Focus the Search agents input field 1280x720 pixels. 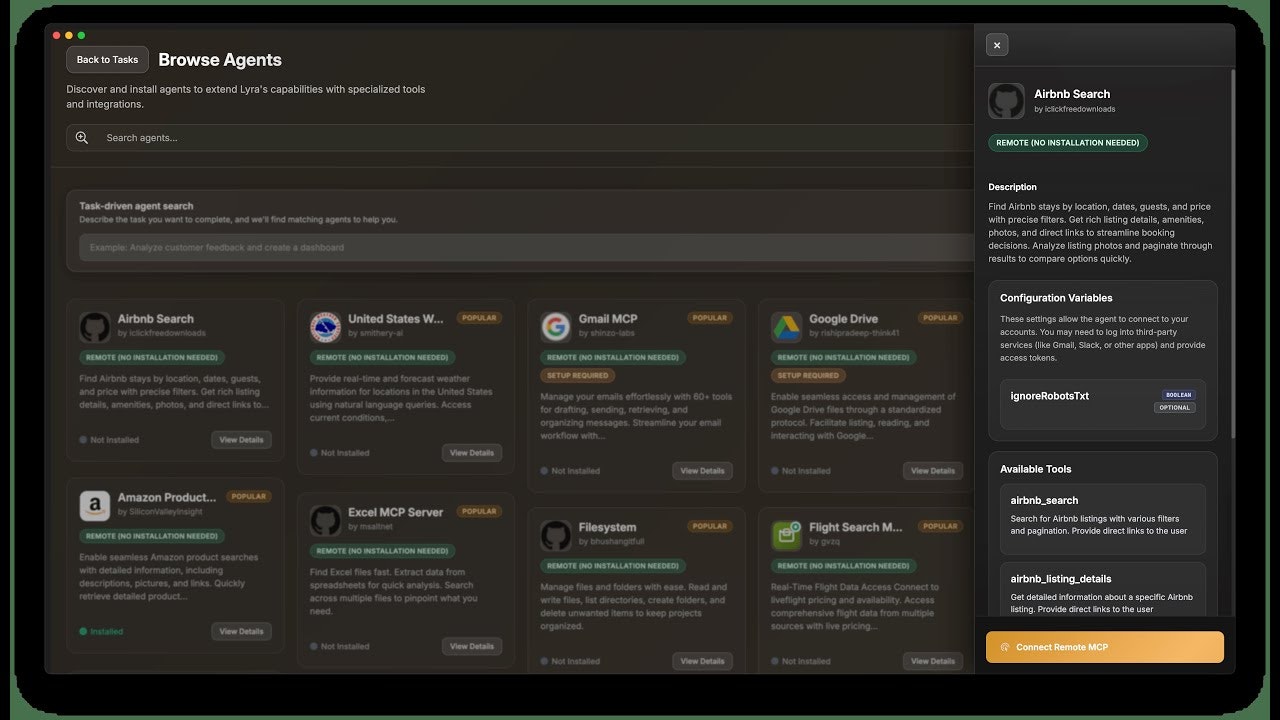[x=520, y=138]
